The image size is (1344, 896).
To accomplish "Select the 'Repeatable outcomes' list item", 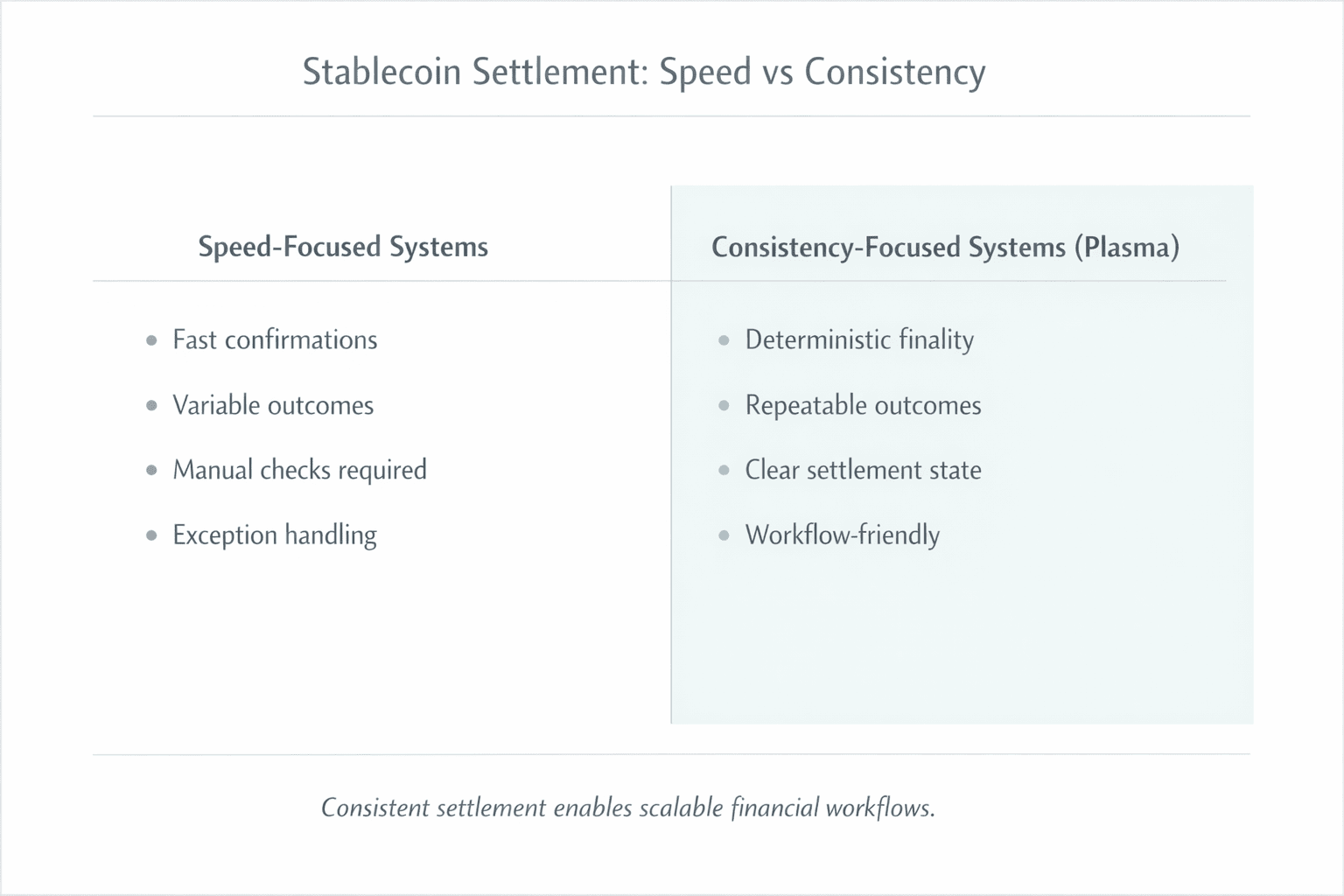I will coord(864,406).
